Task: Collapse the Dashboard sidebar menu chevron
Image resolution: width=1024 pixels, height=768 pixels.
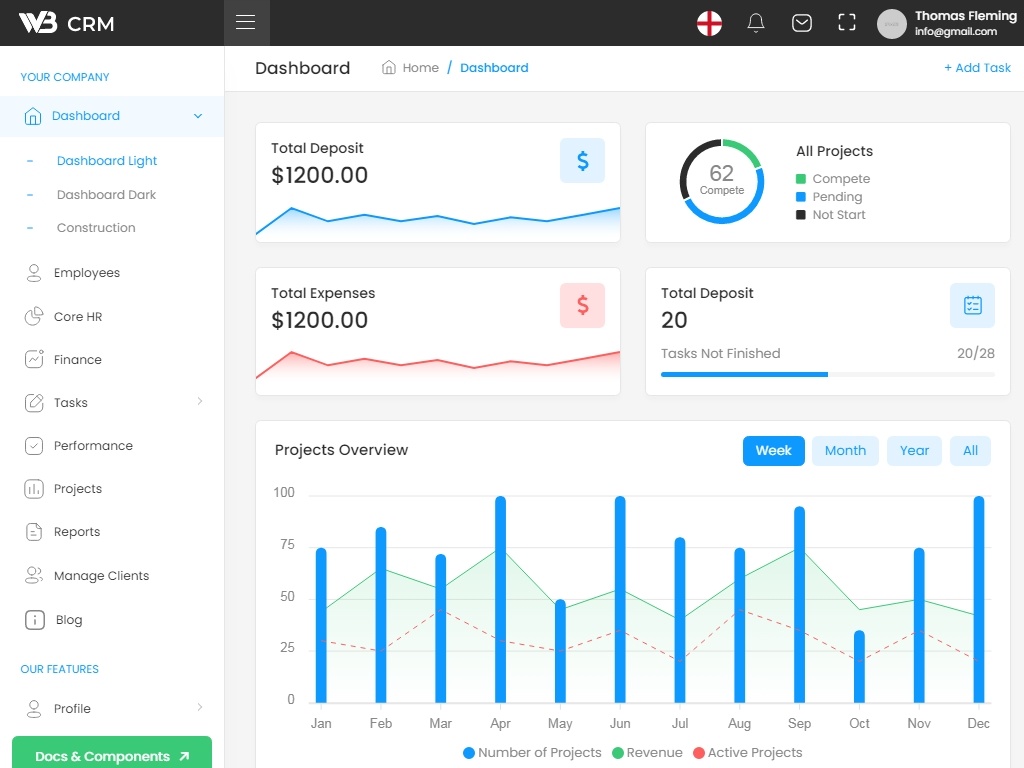Action: coord(198,116)
